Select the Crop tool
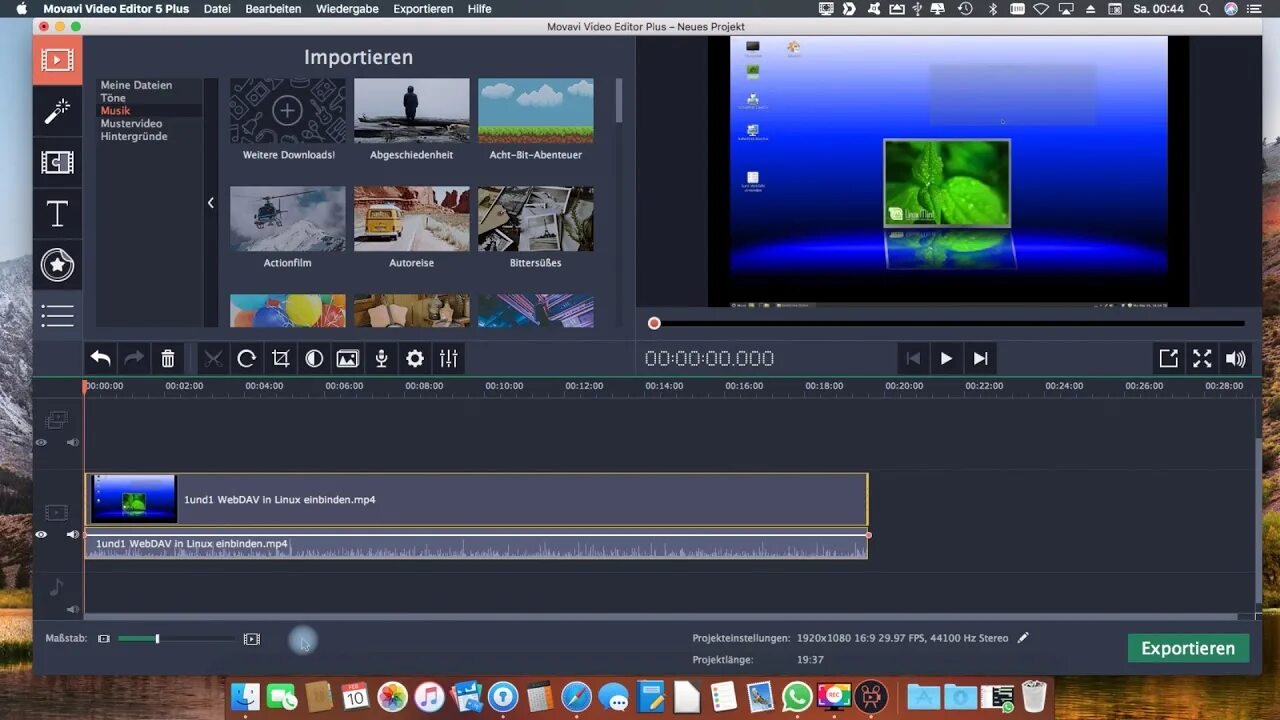 [280, 358]
